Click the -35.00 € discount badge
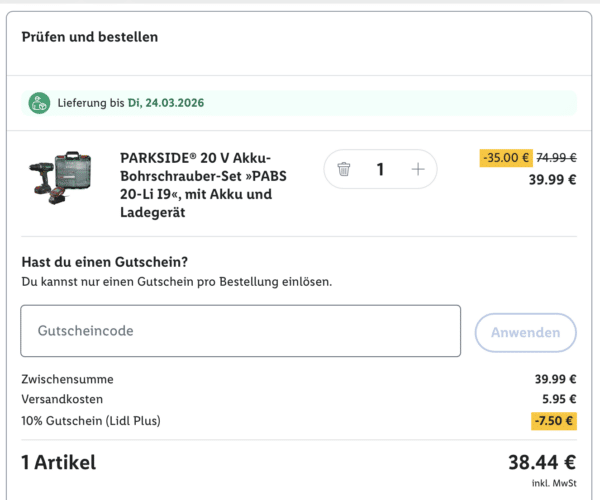The image size is (600, 500). coord(506,158)
